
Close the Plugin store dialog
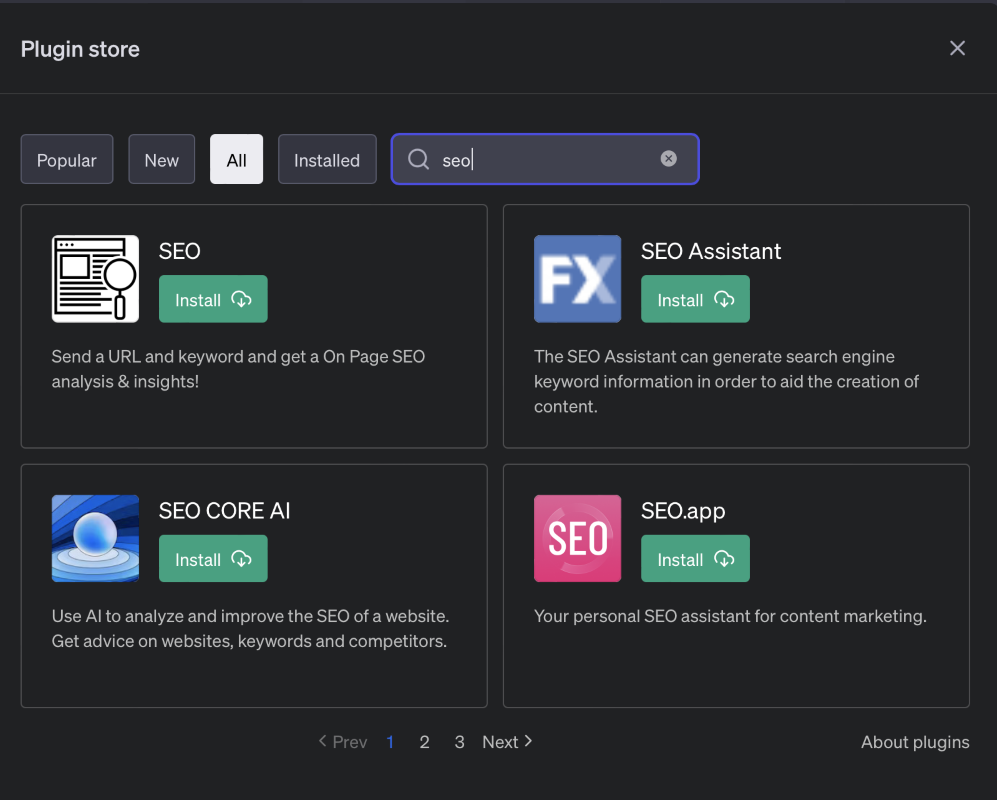957,48
